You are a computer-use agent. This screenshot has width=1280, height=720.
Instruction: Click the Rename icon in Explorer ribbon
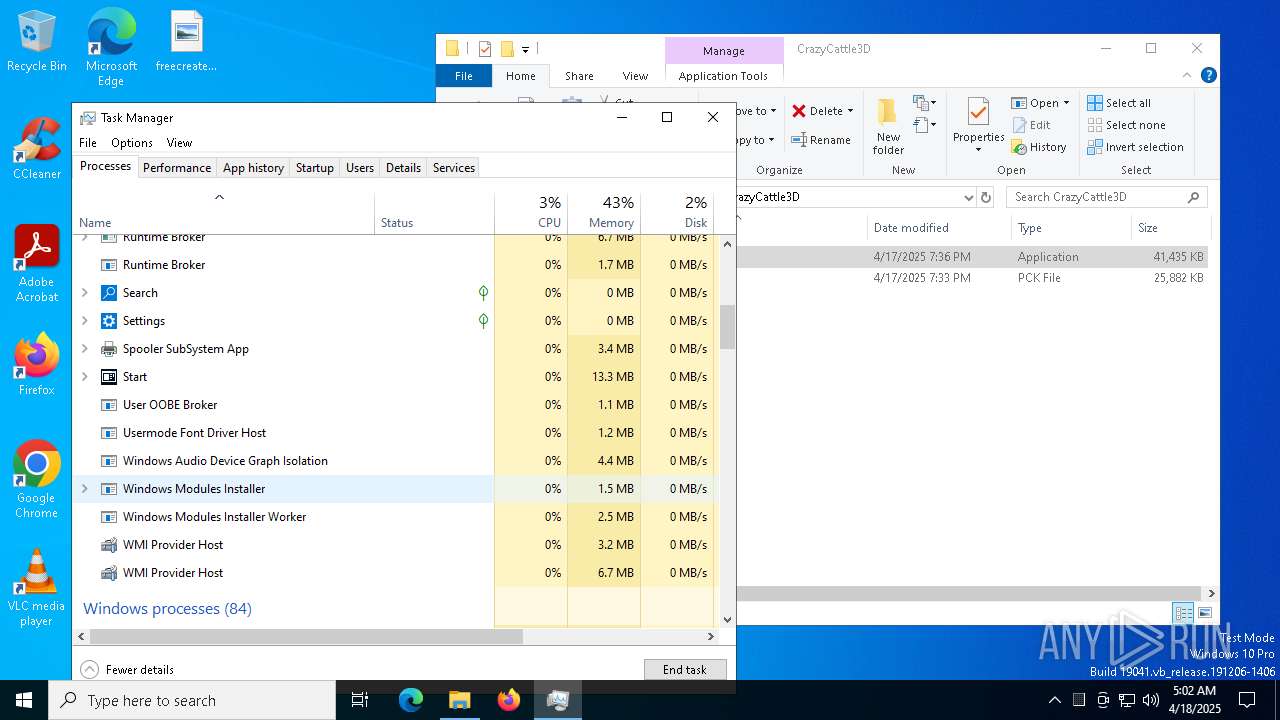(x=799, y=140)
